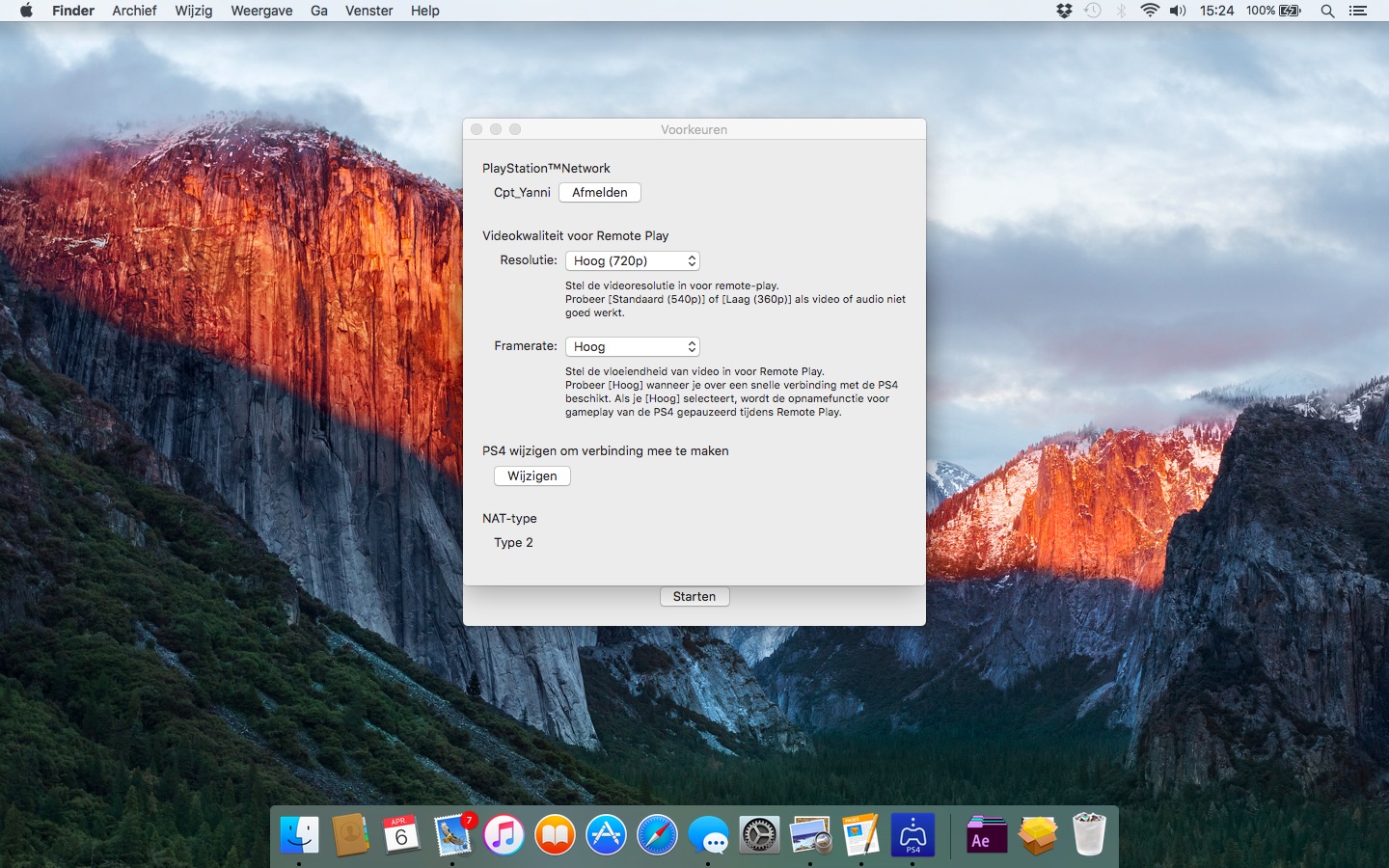The width and height of the screenshot is (1389, 868).
Task: Click the PlayStation™Network heading
Action: click(x=546, y=168)
